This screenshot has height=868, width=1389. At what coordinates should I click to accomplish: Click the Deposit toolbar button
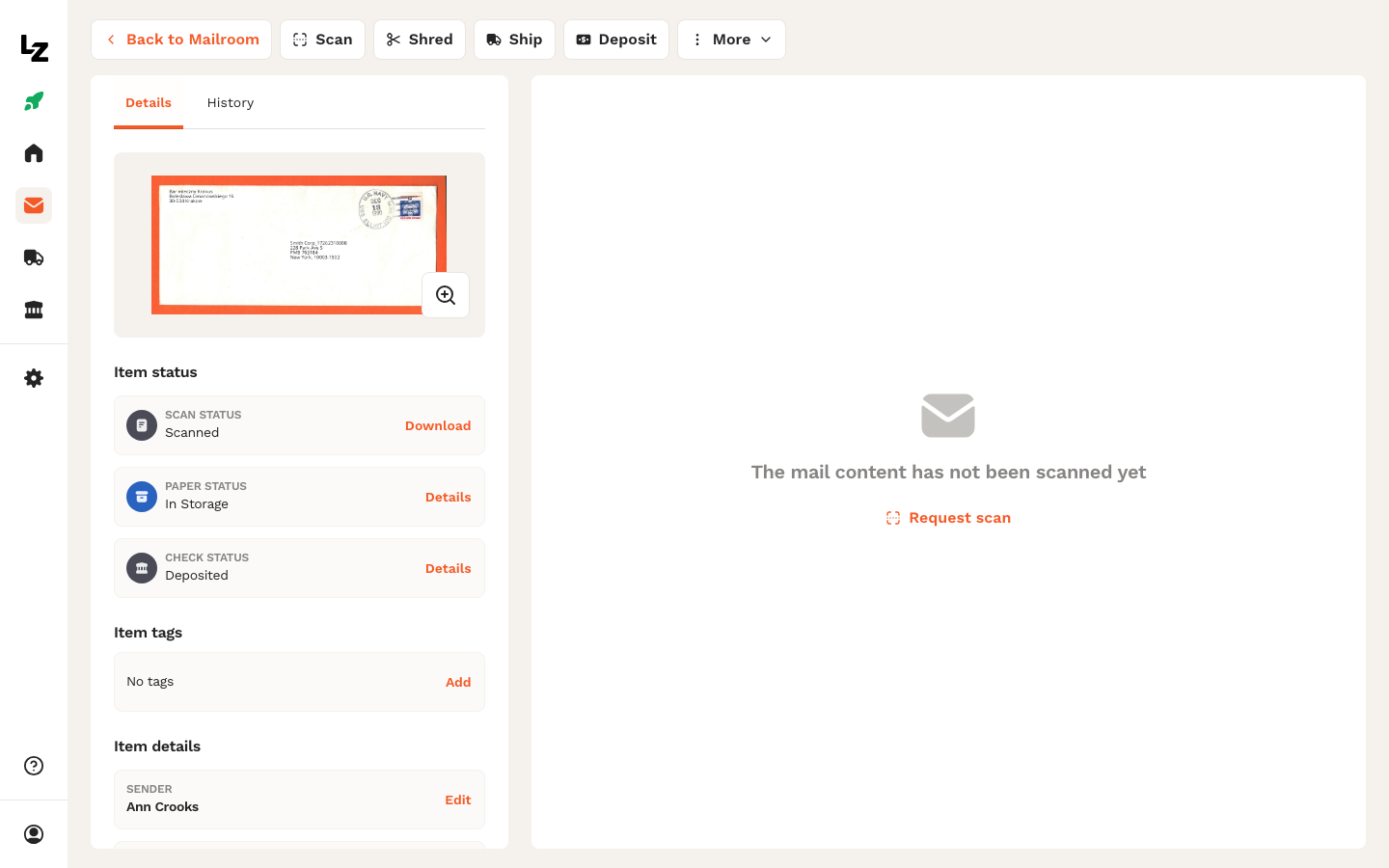pos(616,40)
